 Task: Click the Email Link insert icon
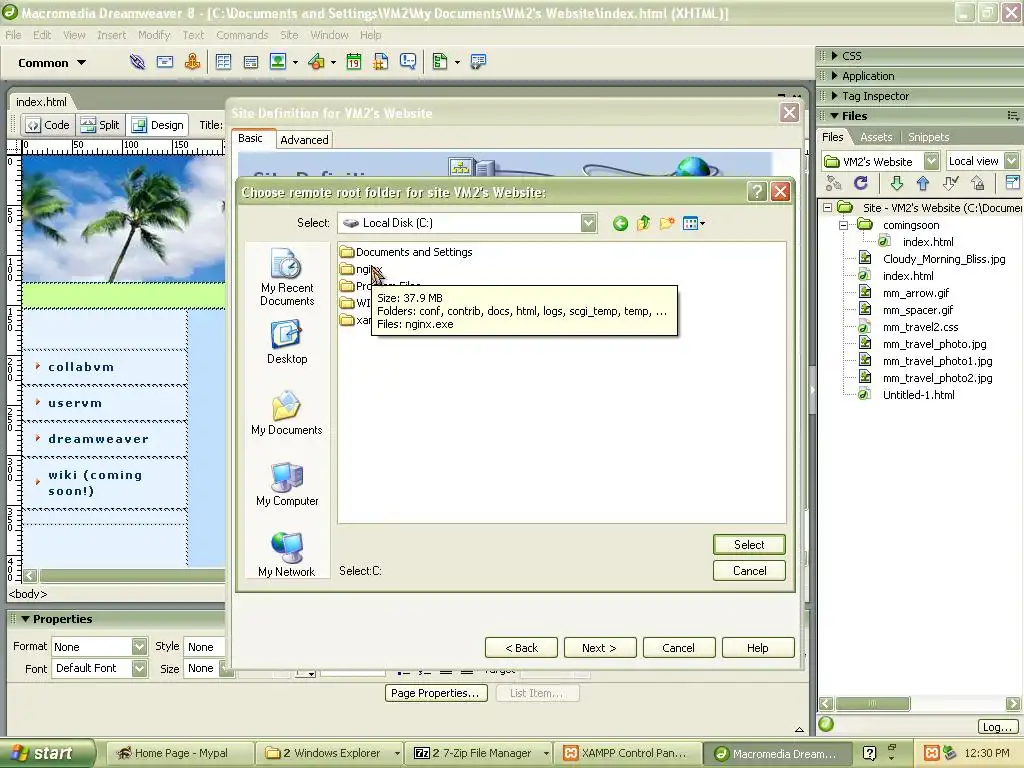(165, 62)
